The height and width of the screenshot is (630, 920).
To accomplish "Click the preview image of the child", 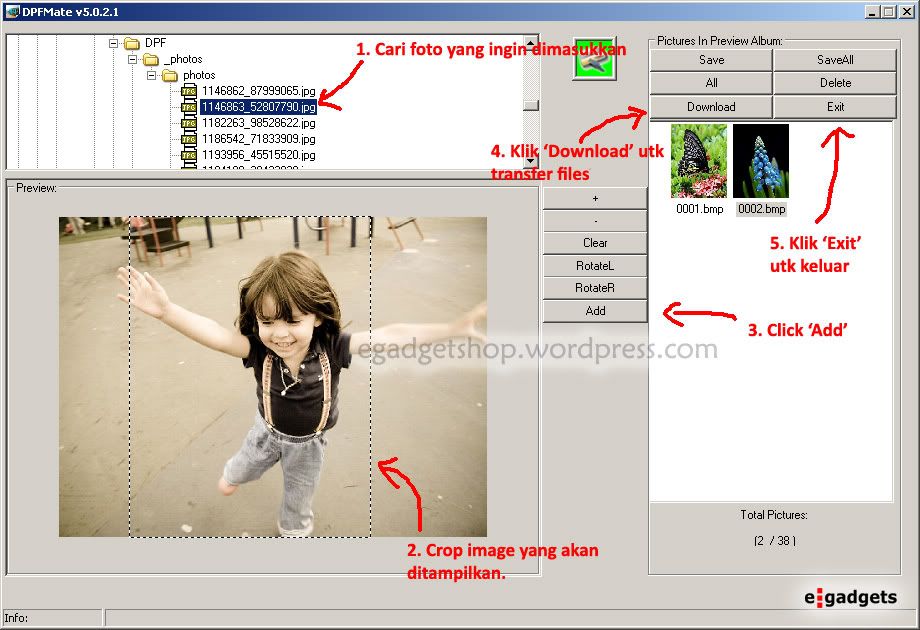I will [x=272, y=377].
